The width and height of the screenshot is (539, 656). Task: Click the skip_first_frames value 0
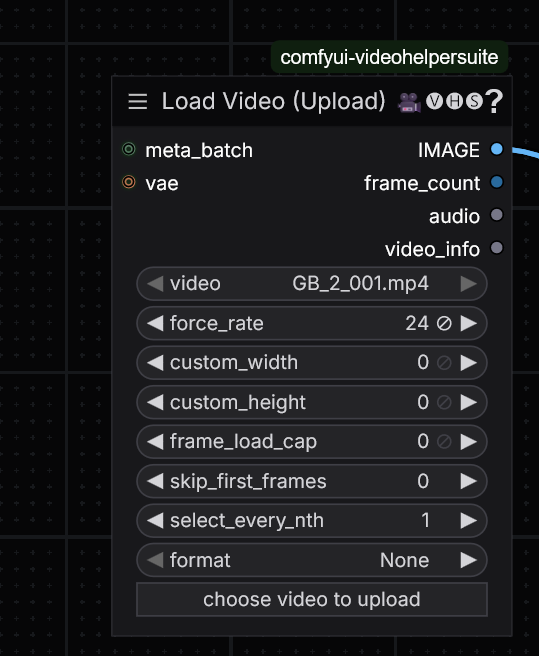coord(423,481)
